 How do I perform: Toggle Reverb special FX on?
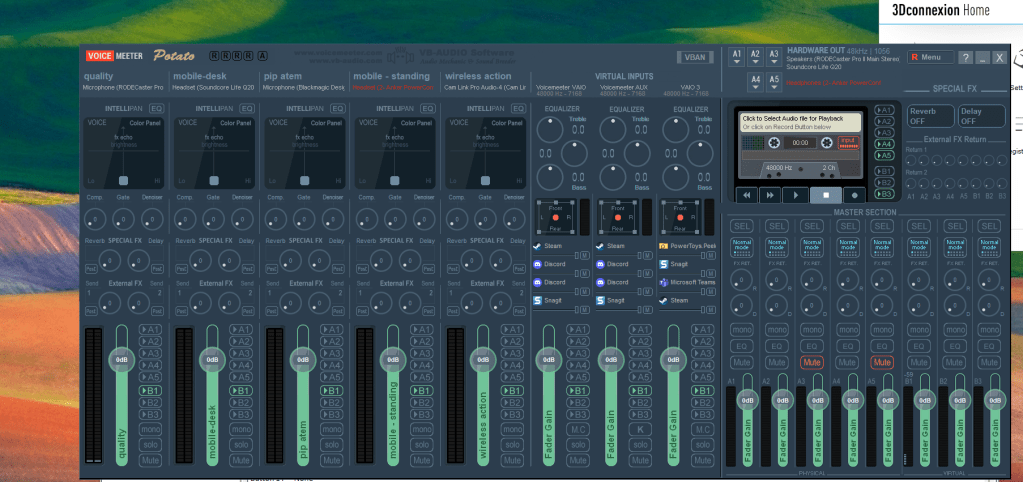coord(930,116)
